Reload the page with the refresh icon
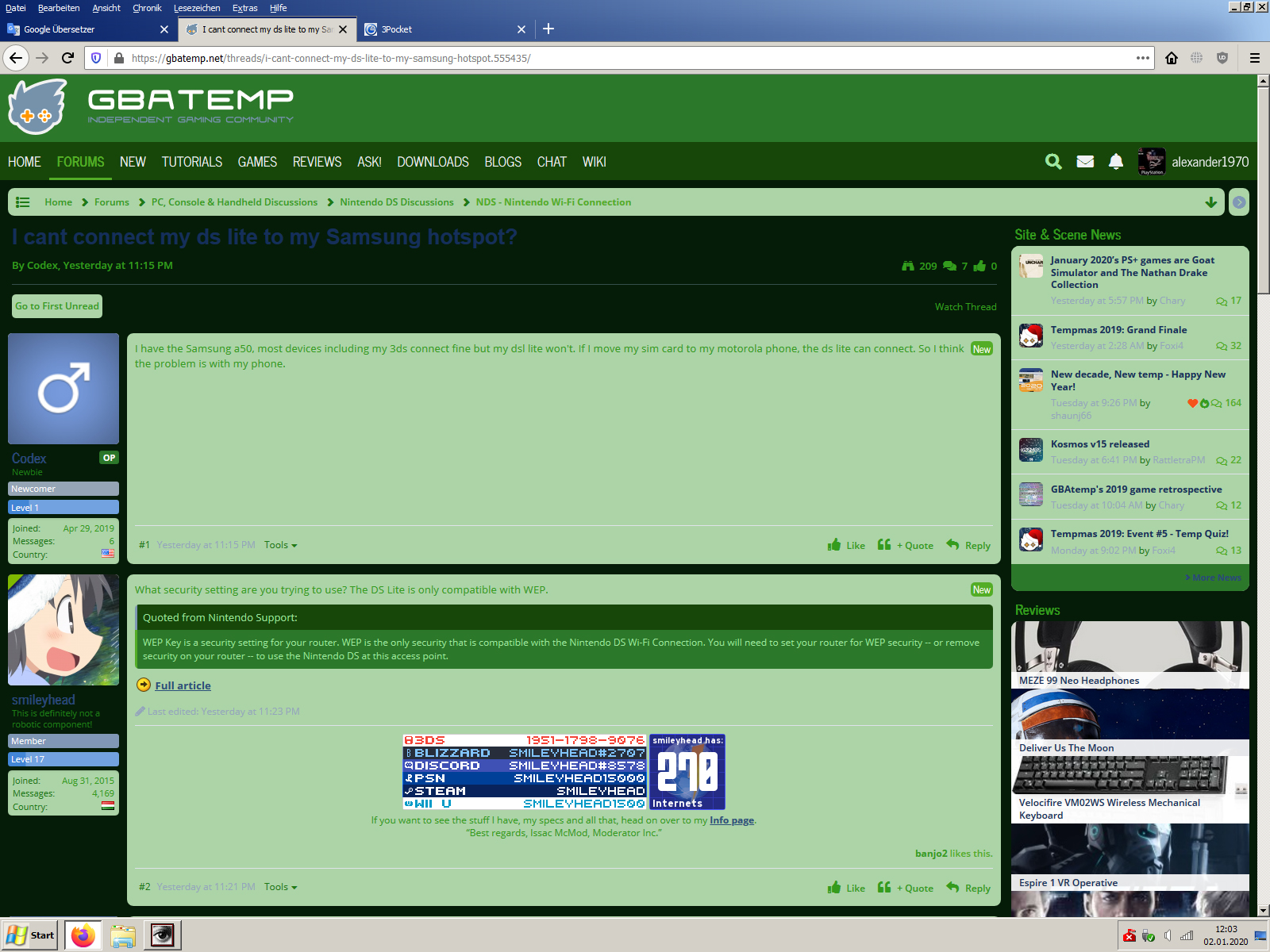This screenshot has width=1270, height=952. [68, 58]
